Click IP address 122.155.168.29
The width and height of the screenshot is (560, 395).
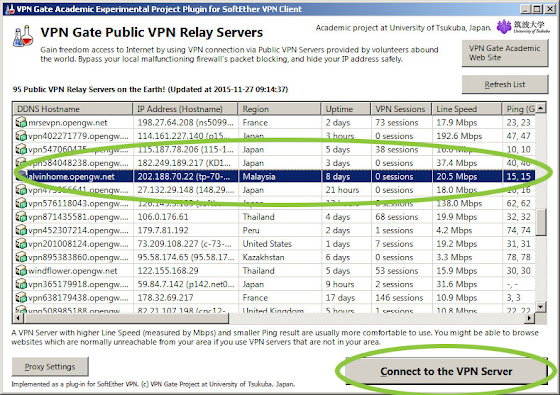[168, 271]
